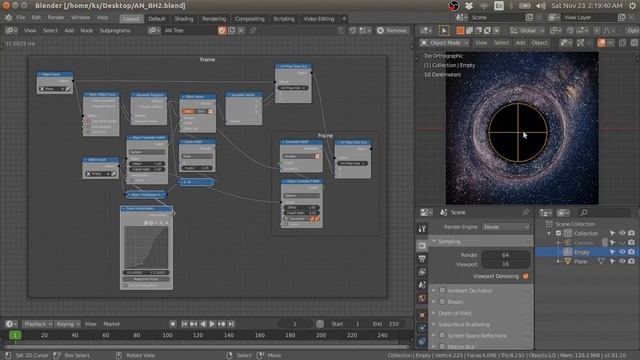Toggle X-ray icon in viewport header
Screen dimensions: 640x360
(x=623, y=43)
